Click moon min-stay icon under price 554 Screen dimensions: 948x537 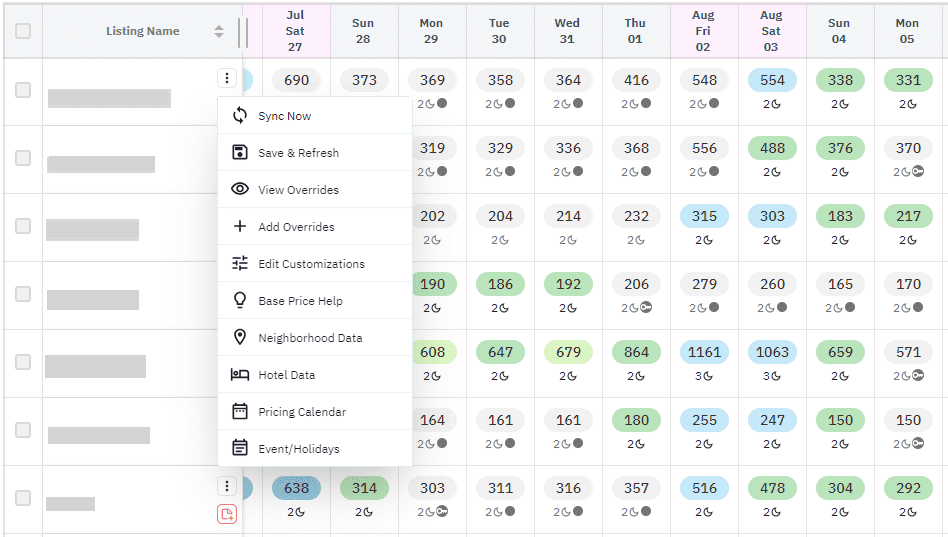776,104
